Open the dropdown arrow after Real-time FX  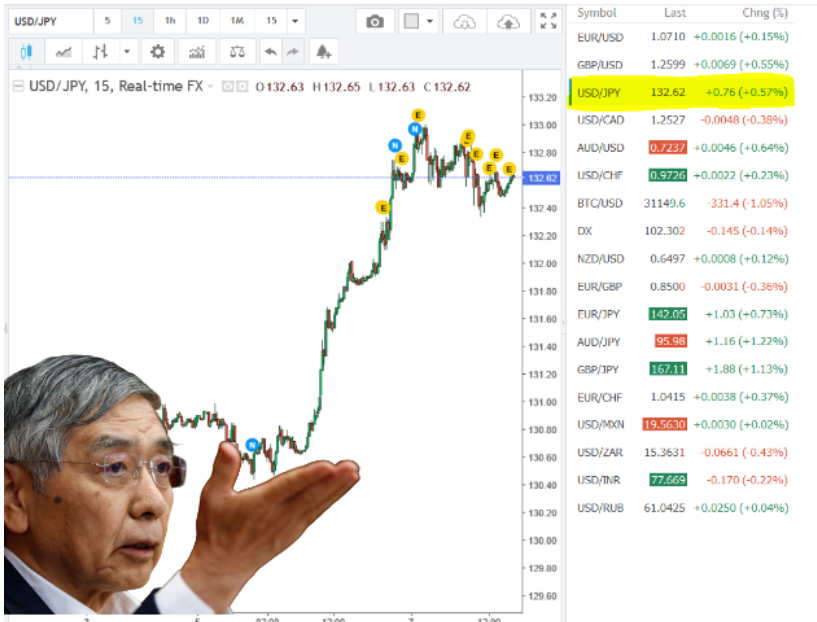(x=210, y=87)
